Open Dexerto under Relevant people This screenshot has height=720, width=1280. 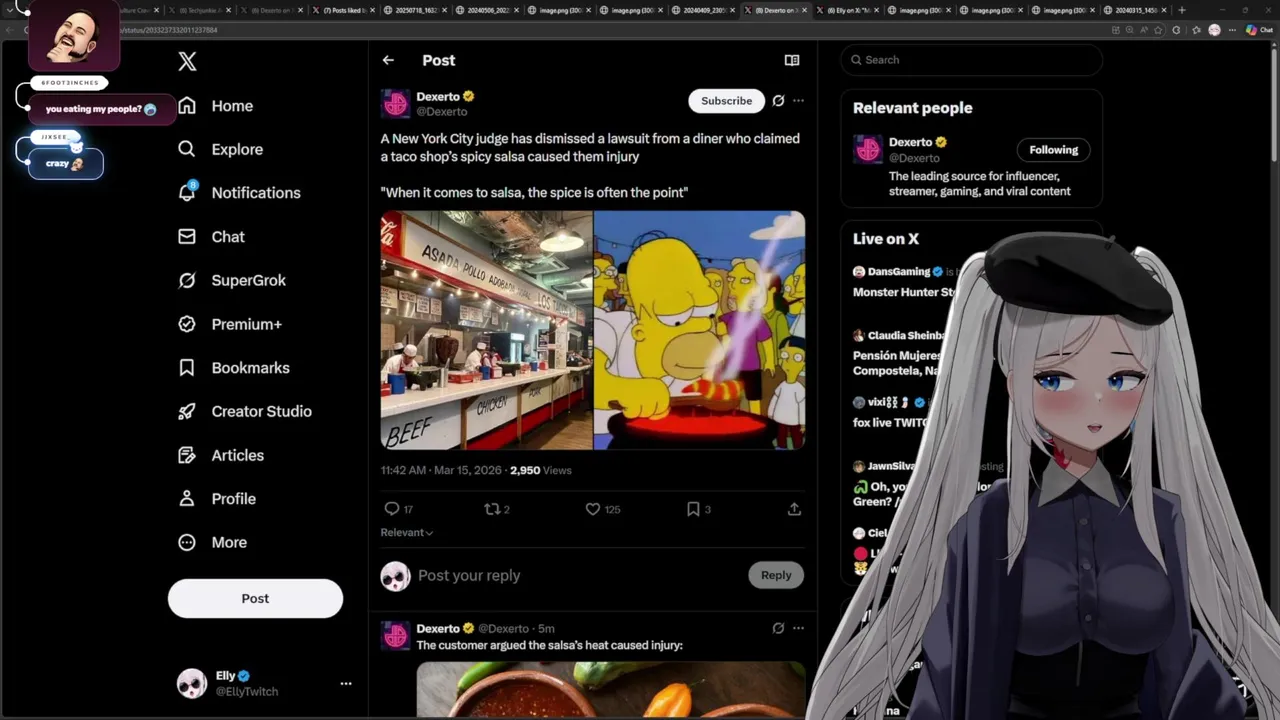[910, 142]
